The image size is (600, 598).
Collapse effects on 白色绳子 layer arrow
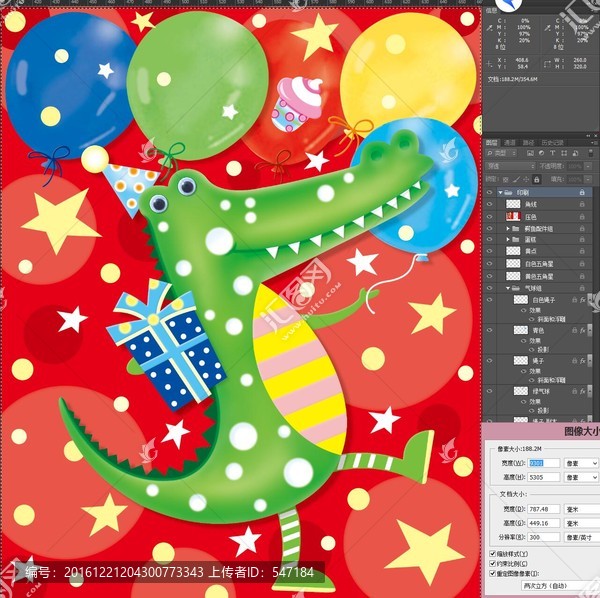pyautogui.click(x=589, y=300)
